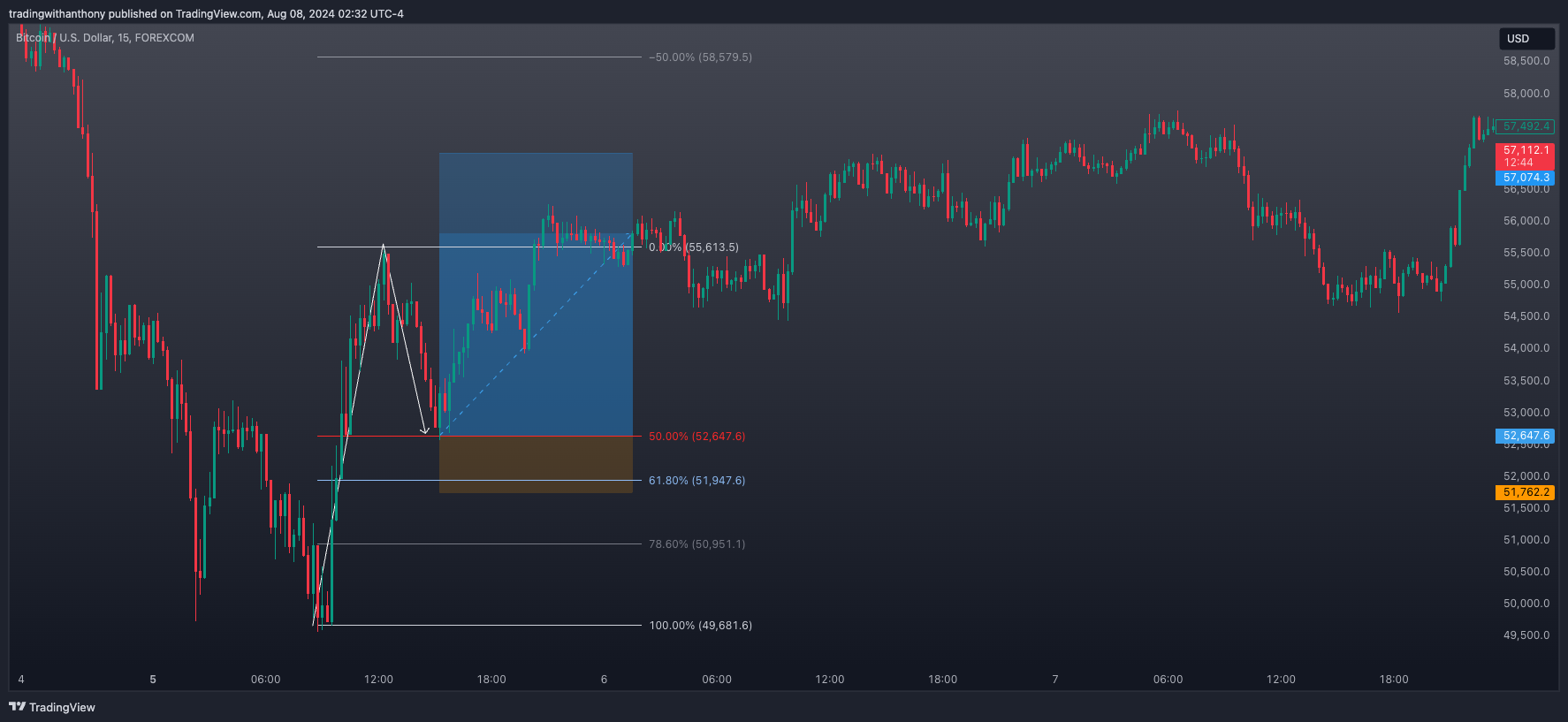Click the 51,000.0 price axis label
Image resolution: width=1568 pixels, height=722 pixels.
coord(1526,540)
